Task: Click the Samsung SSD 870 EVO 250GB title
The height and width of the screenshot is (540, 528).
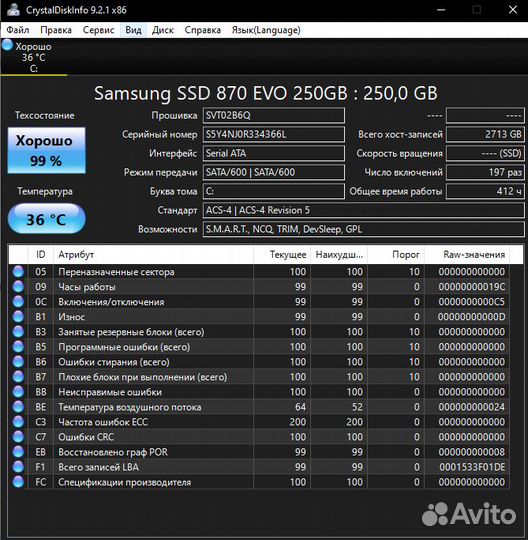Action: pyautogui.click(x=266, y=93)
